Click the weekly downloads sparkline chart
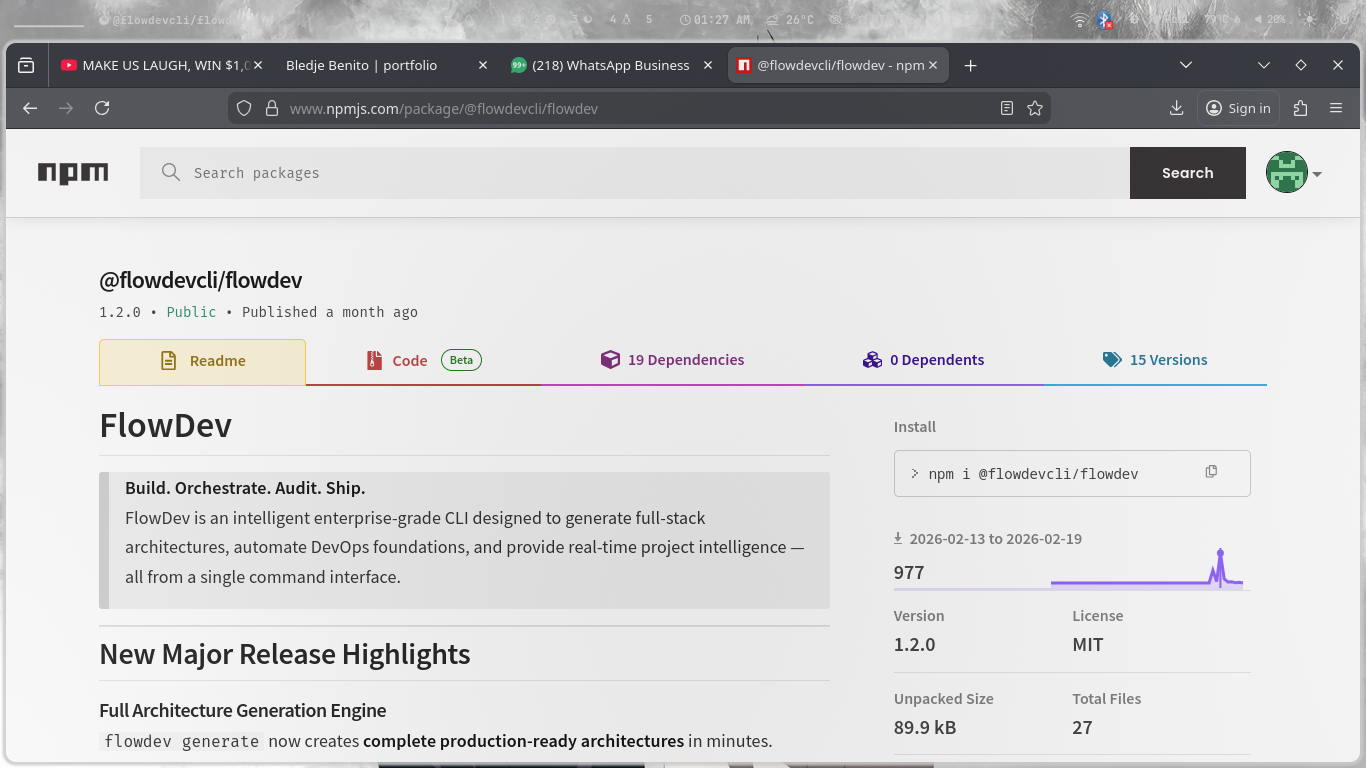This screenshot has width=1366, height=768. click(1147, 570)
